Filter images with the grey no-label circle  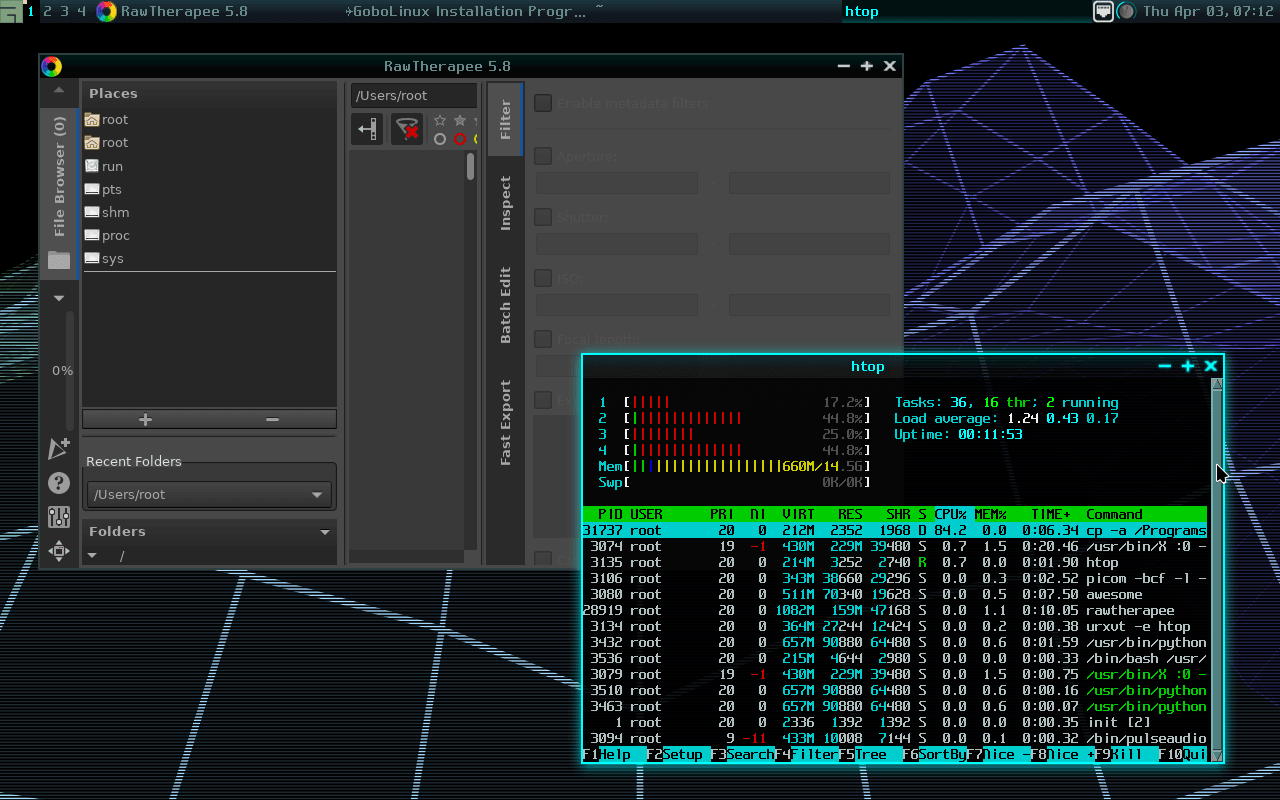[x=440, y=139]
